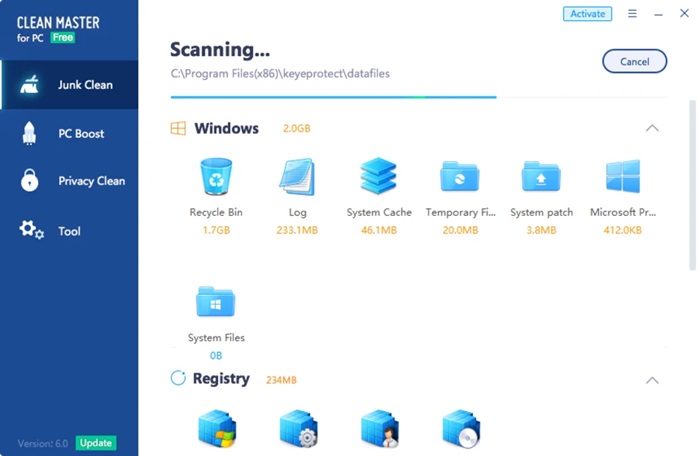
Task: Click the Registry icon with disc
Action: 460,428
